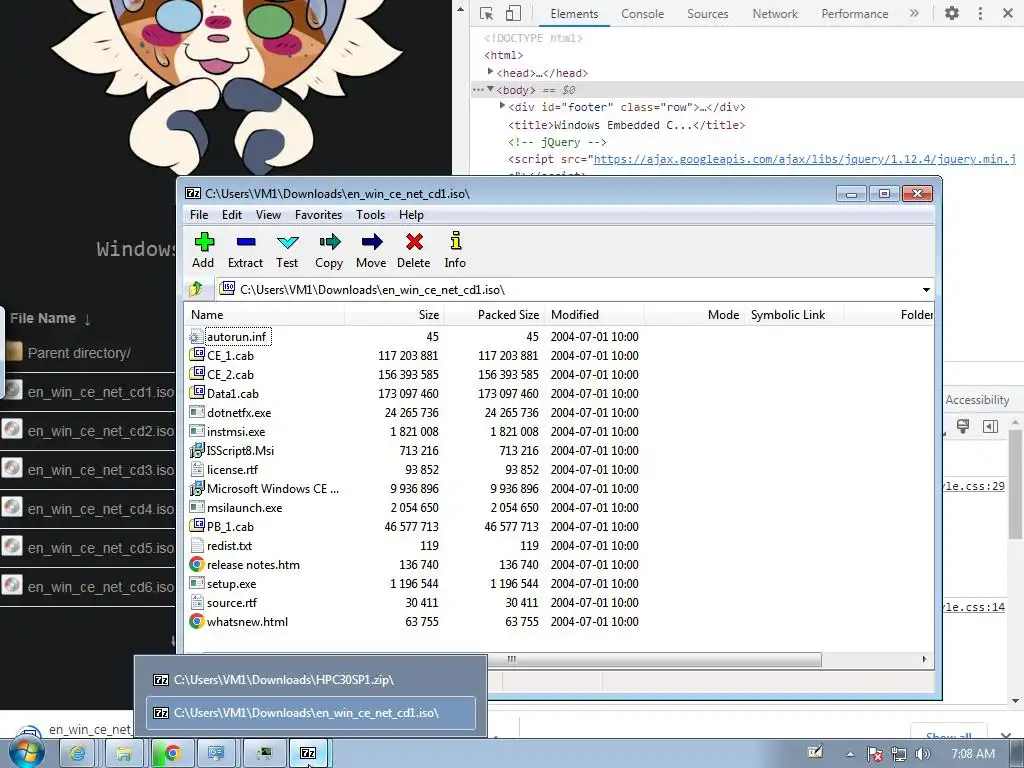Screen dimensions: 1024x768
Task: Switch to en_win_ce_net_cd1.iso taskbar preview
Action: tap(310, 713)
